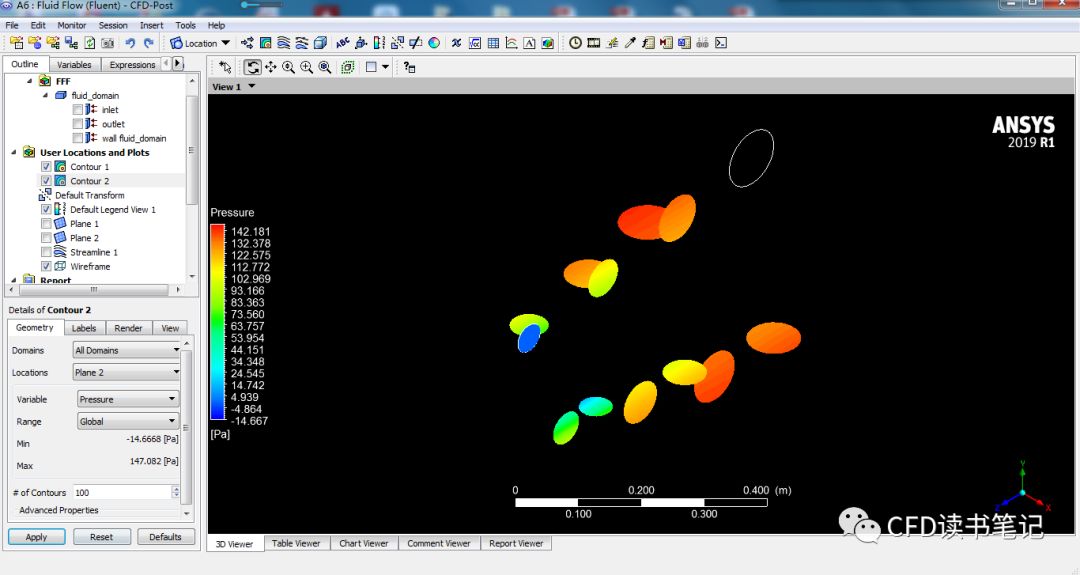Collapse the fluid_domain tree node
1080x575 pixels.
[x=45, y=95]
